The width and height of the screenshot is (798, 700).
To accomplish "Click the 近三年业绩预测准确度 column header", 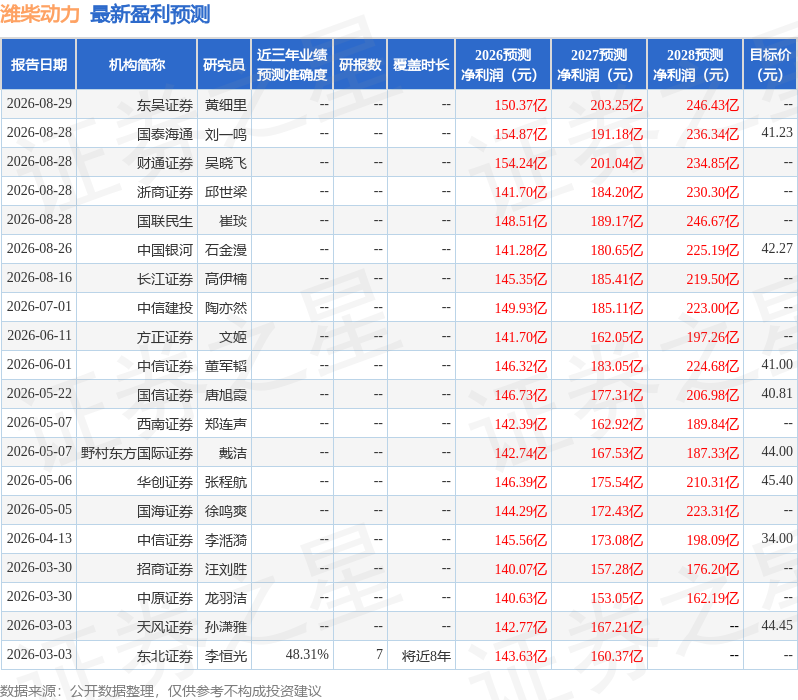I will (x=292, y=65).
